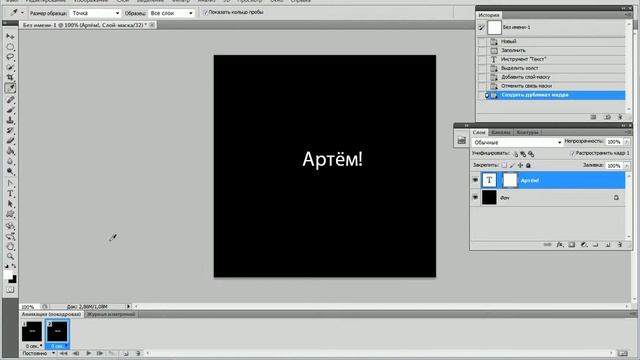Click the layer effects fx icon
640x360 pixels.
(x=560, y=244)
